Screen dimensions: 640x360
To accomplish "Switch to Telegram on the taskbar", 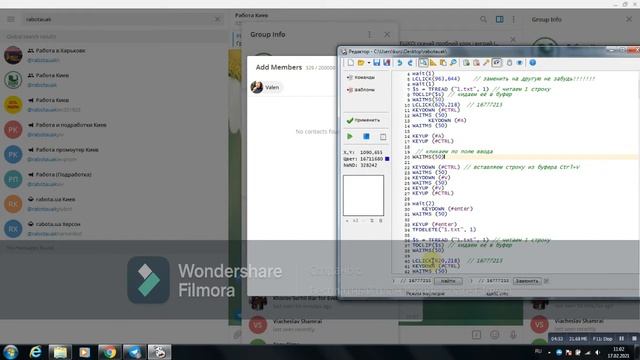I will coord(134,352).
